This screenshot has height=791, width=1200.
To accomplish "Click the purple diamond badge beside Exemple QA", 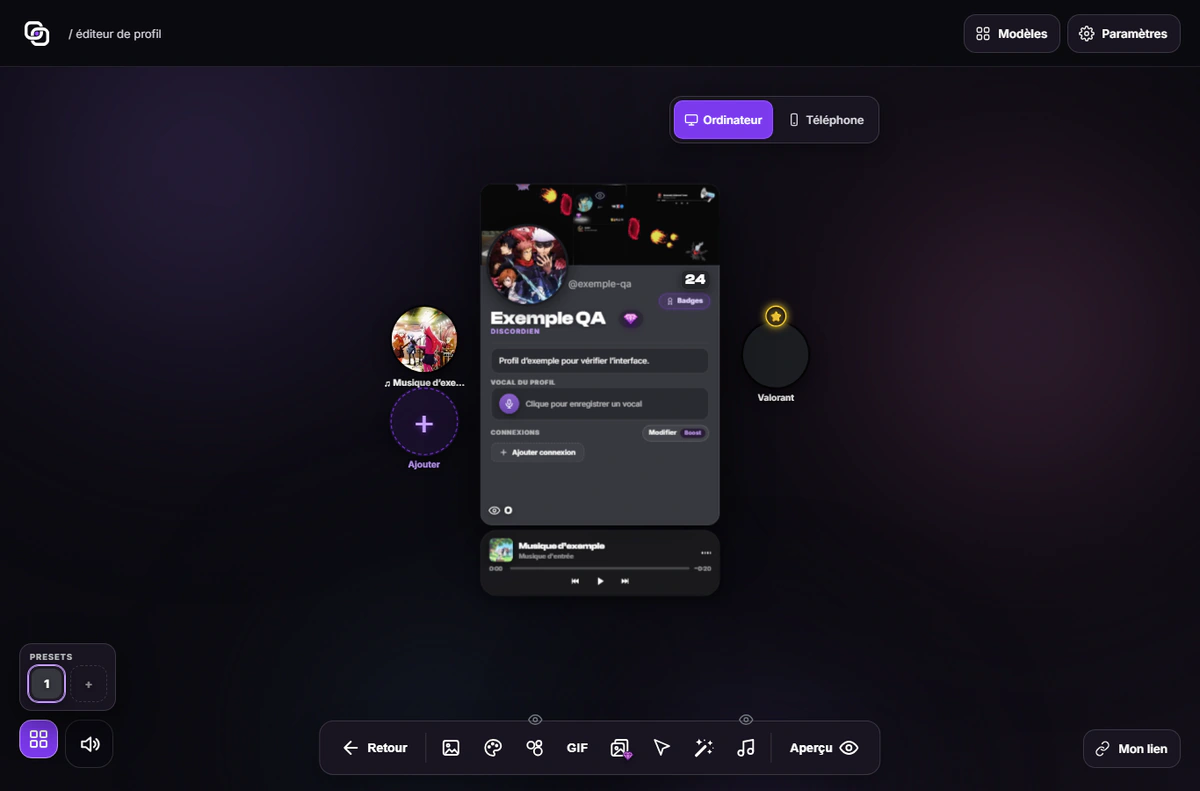I will pos(630,319).
